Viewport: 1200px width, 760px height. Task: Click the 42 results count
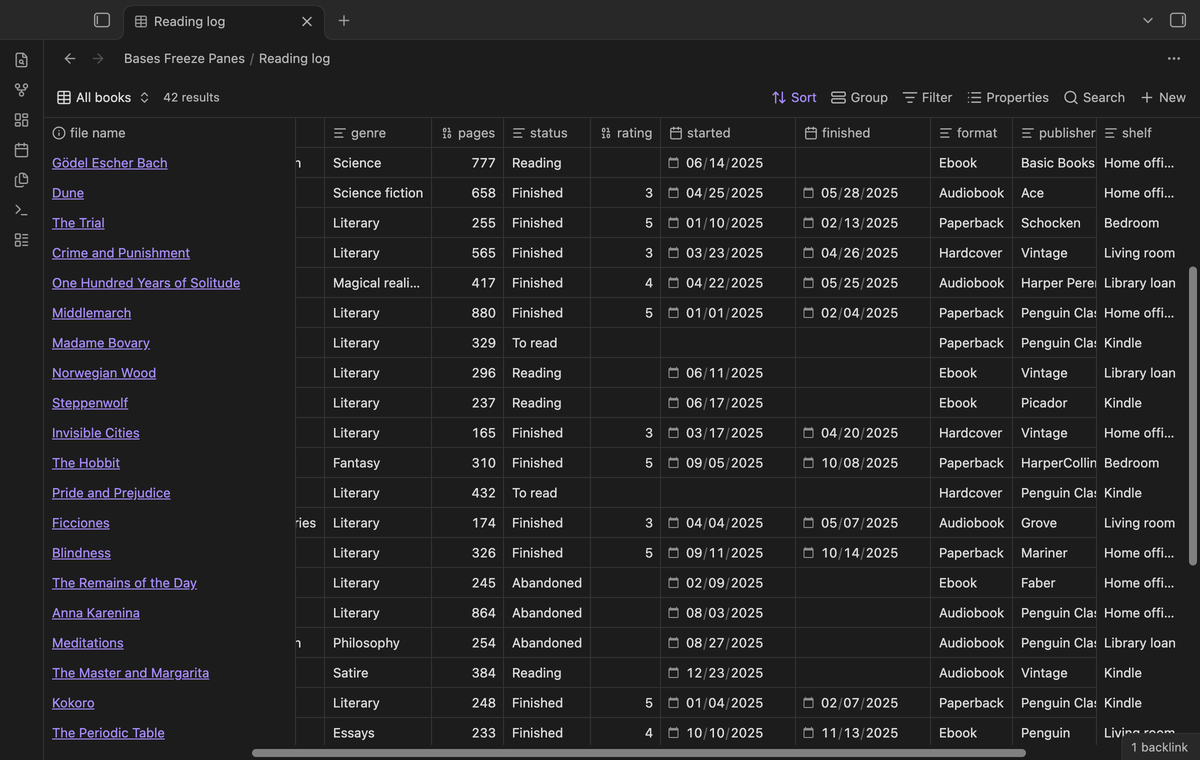(x=191, y=97)
